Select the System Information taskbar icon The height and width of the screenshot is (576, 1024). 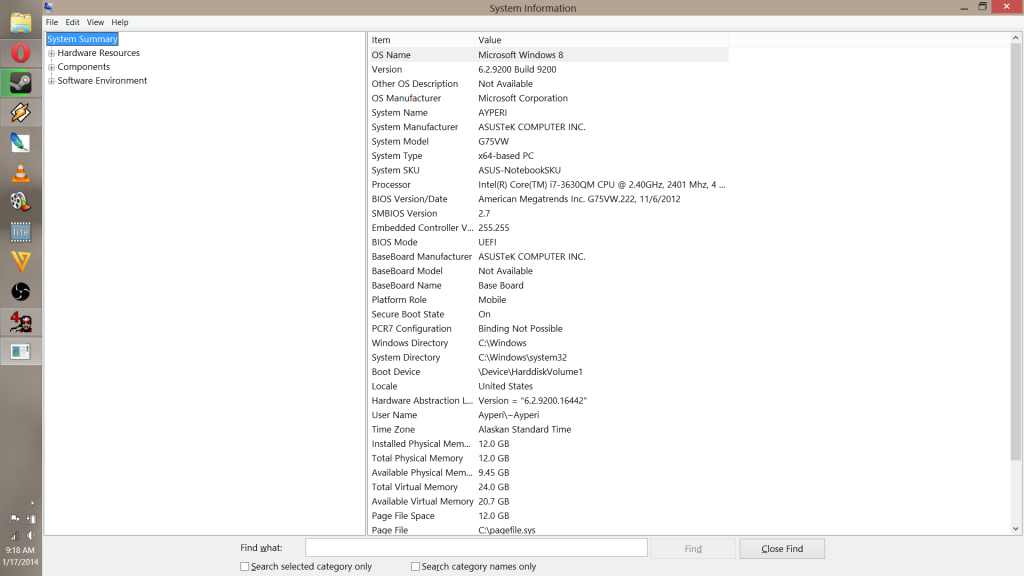tap(20, 352)
